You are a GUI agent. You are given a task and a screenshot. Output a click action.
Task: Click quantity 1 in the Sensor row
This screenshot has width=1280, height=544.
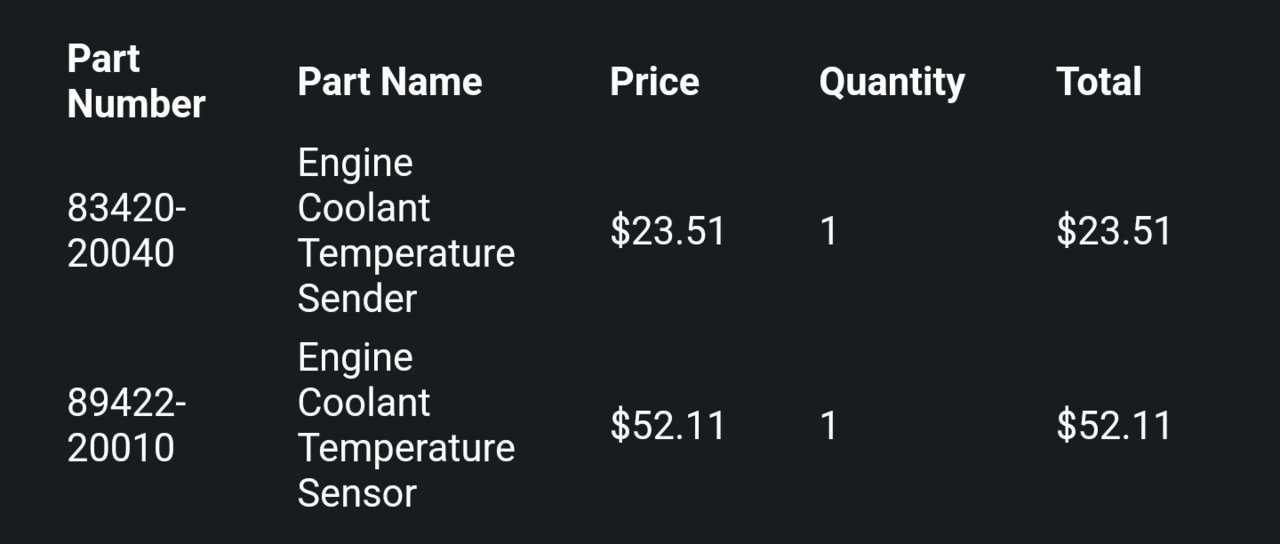click(x=828, y=425)
